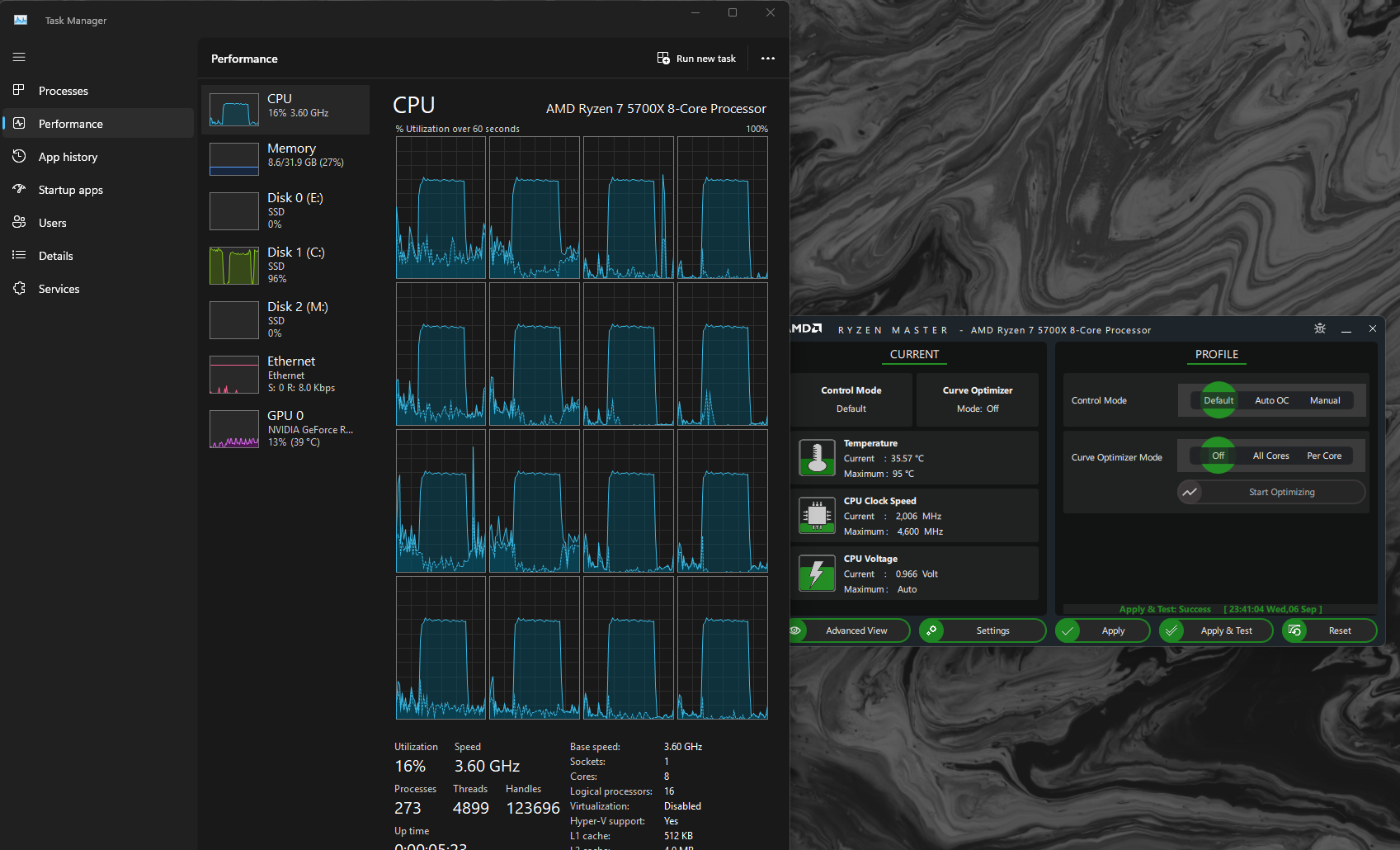Click the Apply button
This screenshot has width=1400, height=850.
pos(1102,630)
